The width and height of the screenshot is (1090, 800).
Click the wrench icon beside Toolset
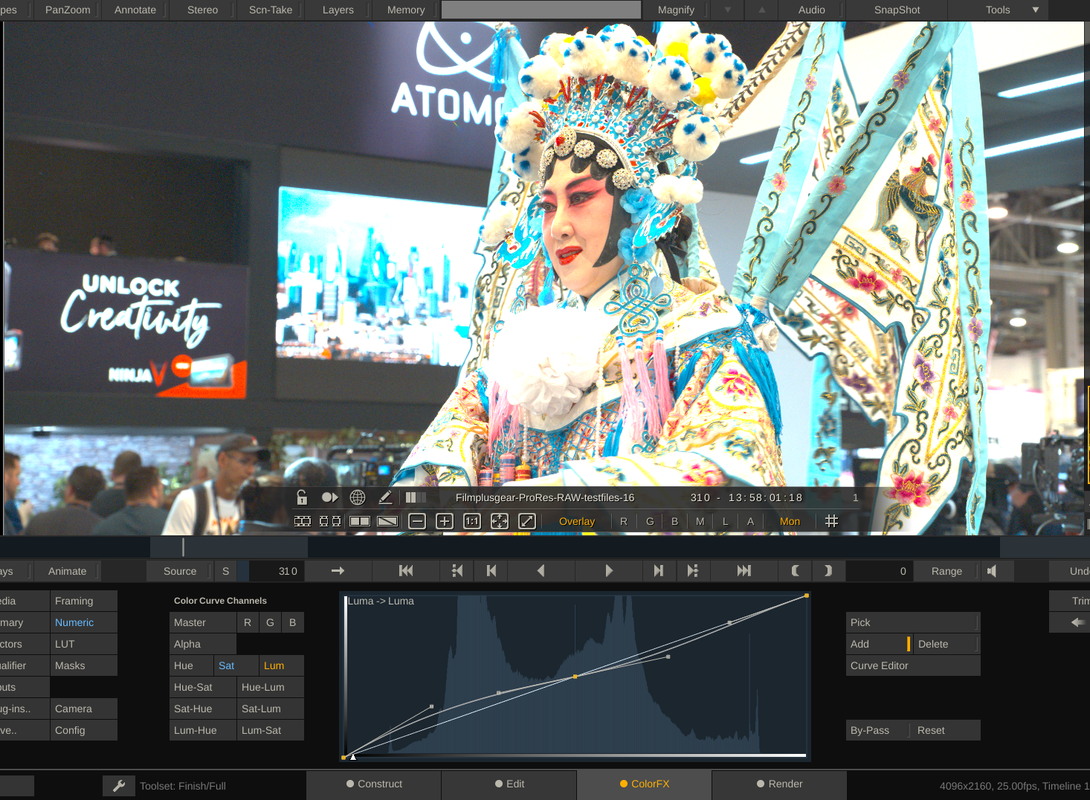click(119, 785)
